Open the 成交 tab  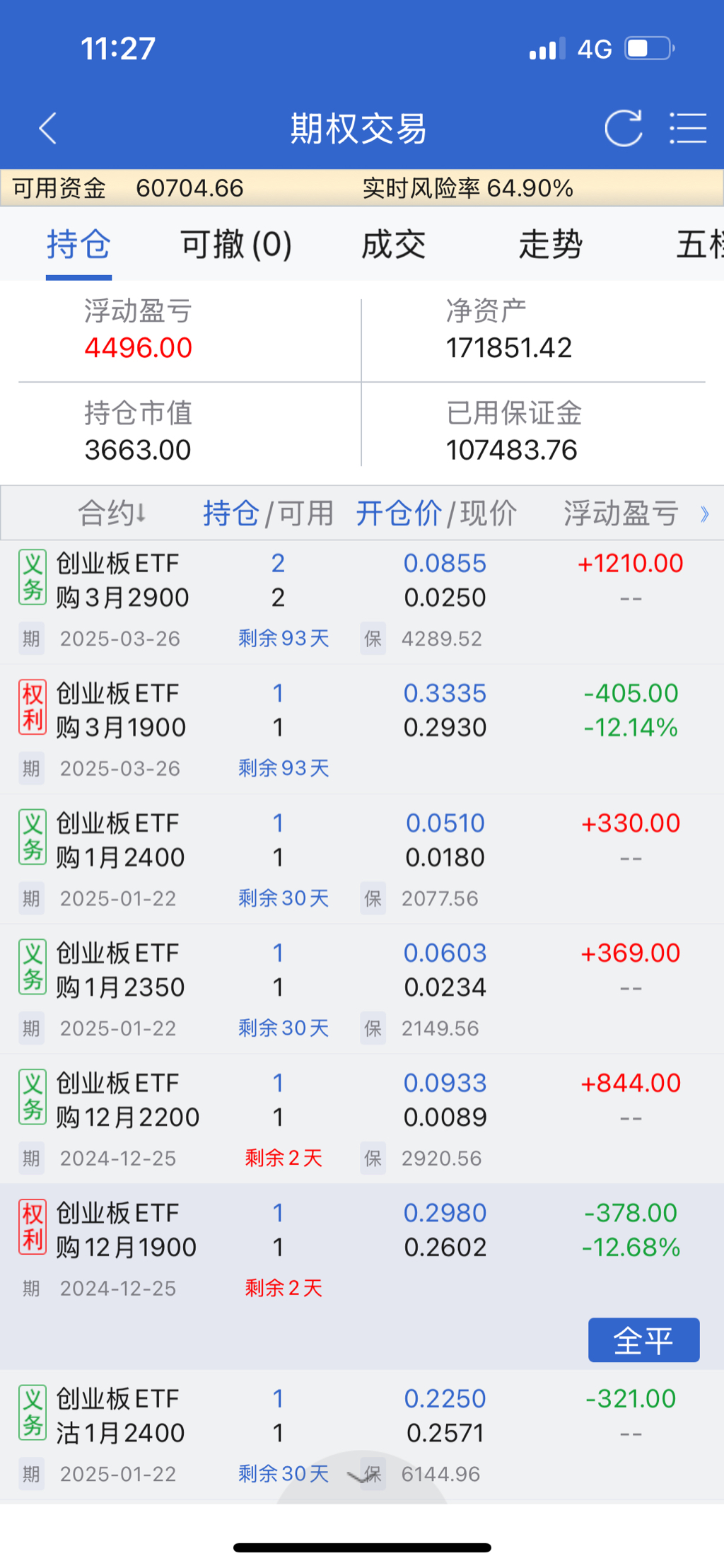(393, 245)
